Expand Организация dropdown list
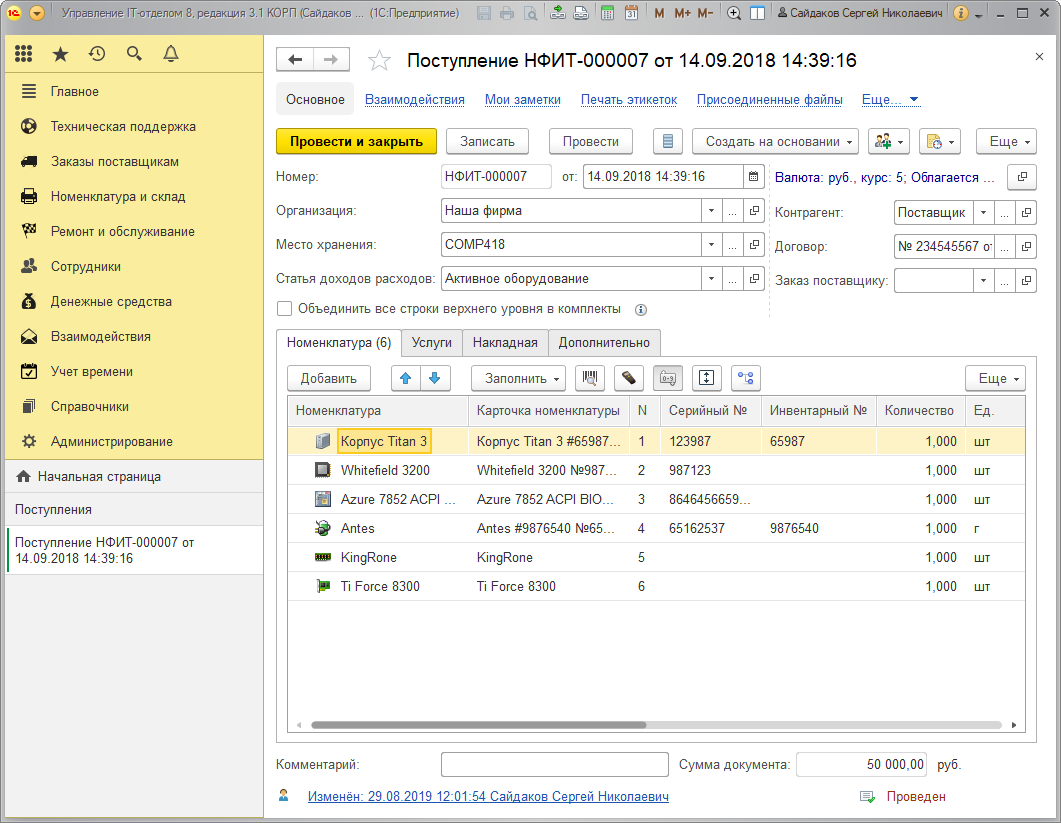Image resolution: width=1061 pixels, height=823 pixels. tap(711, 210)
